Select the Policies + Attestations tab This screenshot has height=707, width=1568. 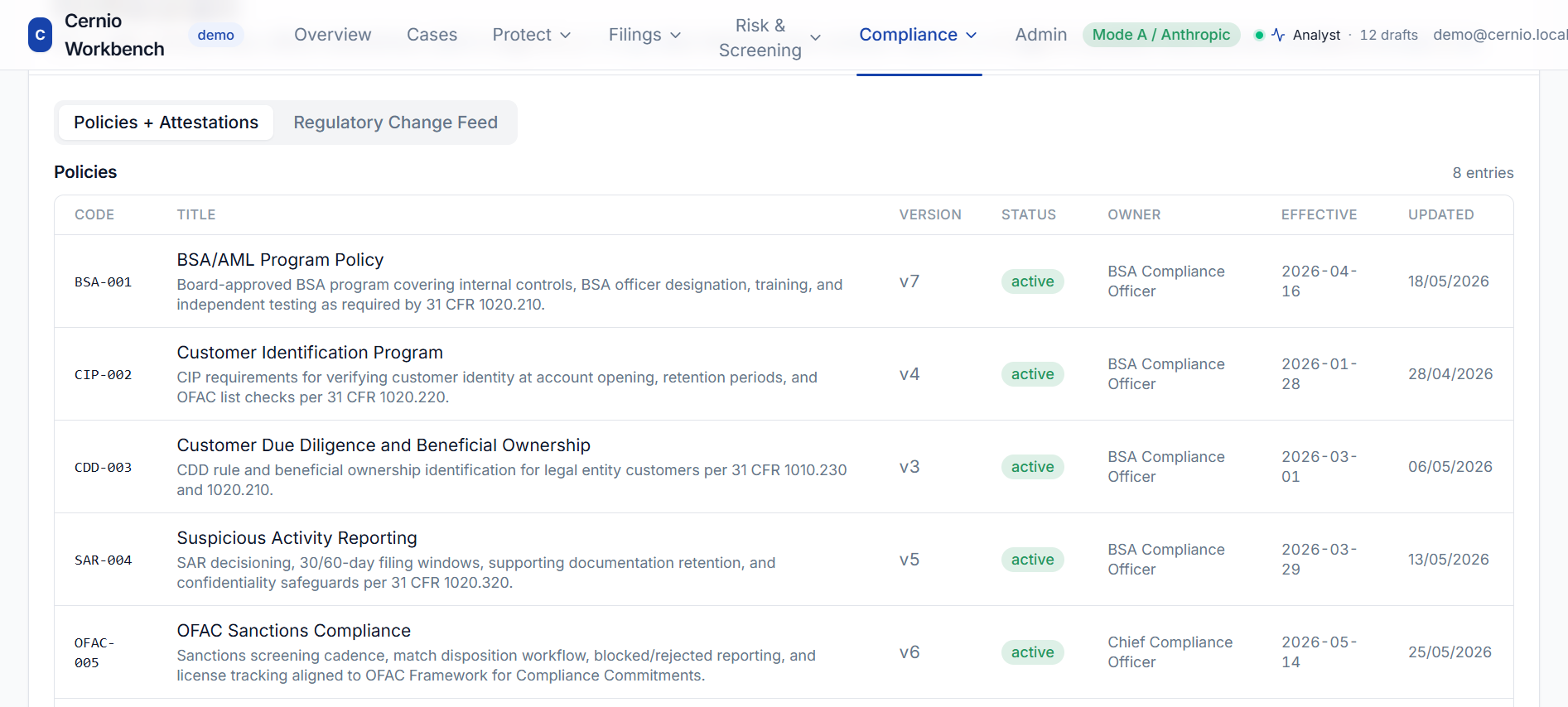click(x=166, y=123)
